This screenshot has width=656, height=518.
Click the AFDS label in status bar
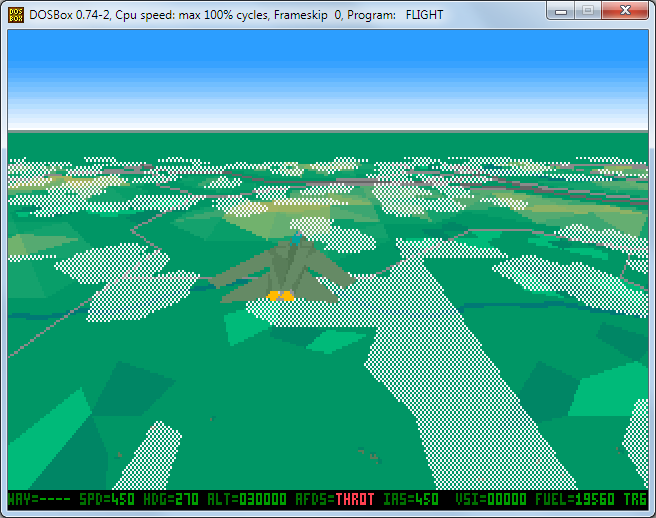click(x=312, y=499)
